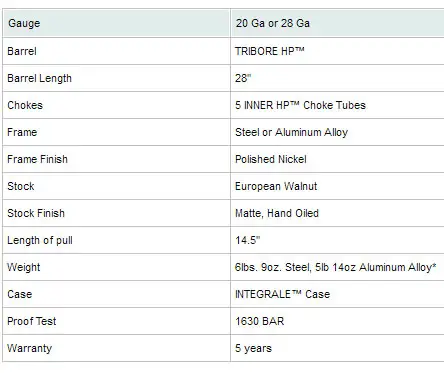Select the European Walnut value
The width and height of the screenshot is (444, 373).
276,186
